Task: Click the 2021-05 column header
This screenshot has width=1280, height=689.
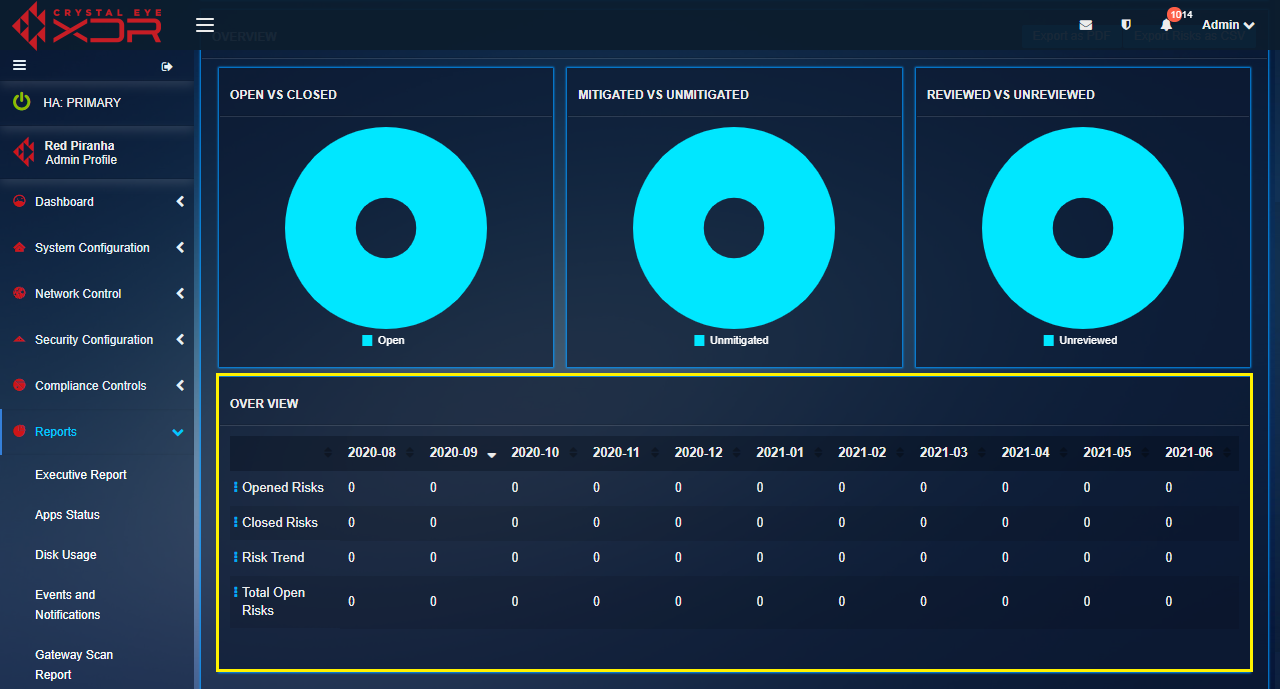Action: (x=1107, y=453)
